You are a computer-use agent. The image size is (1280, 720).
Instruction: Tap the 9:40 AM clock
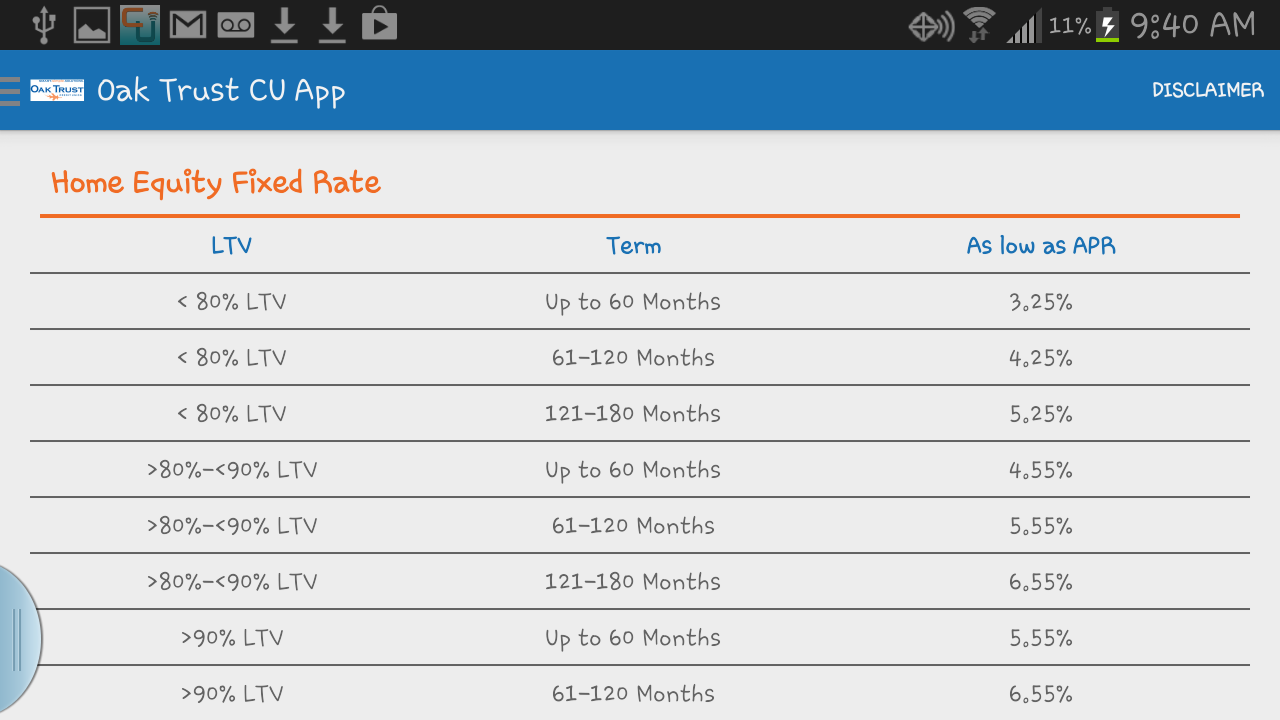click(1192, 25)
